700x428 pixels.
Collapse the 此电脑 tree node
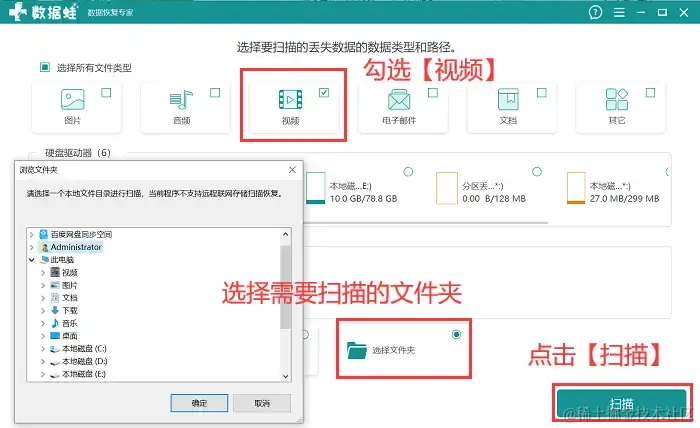click(32, 260)
